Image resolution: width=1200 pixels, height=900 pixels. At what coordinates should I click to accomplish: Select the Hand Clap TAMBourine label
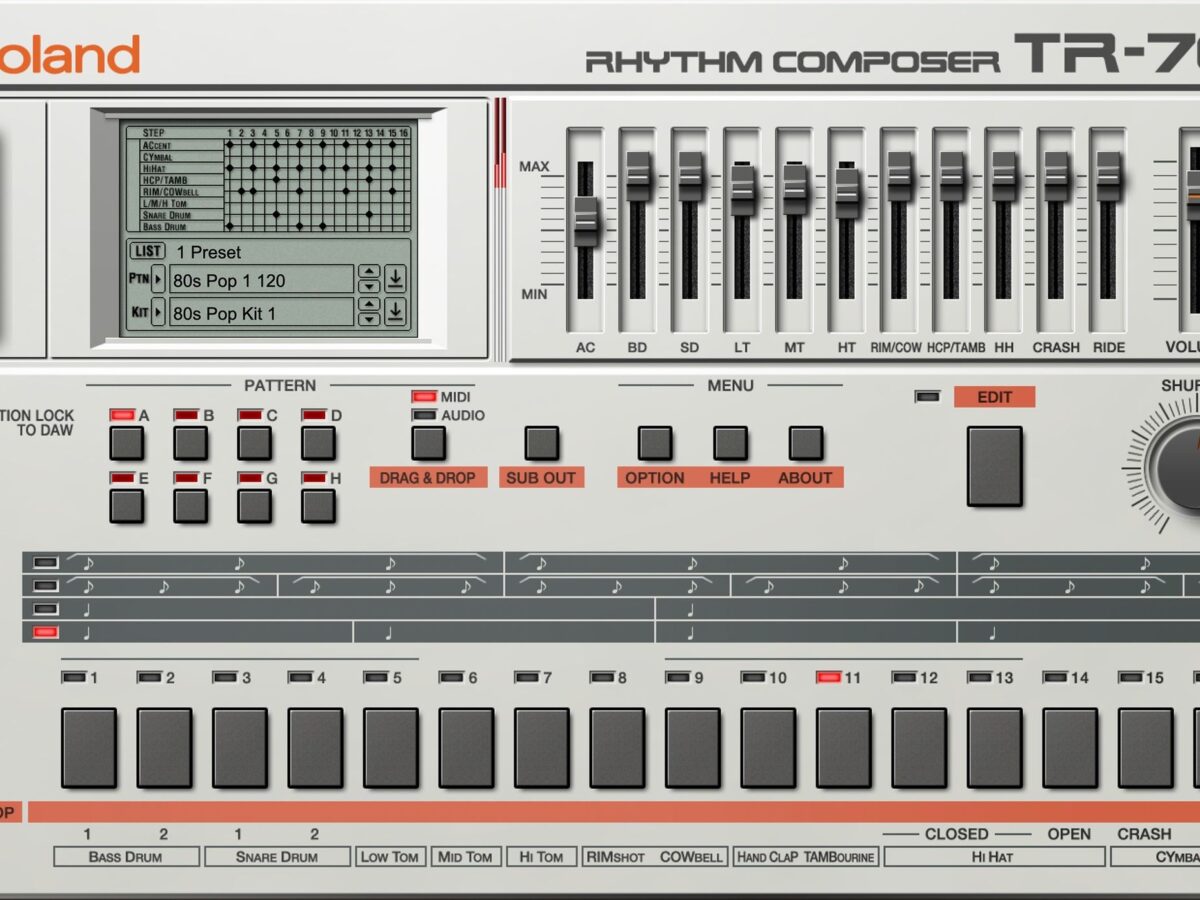coord(805,856)
